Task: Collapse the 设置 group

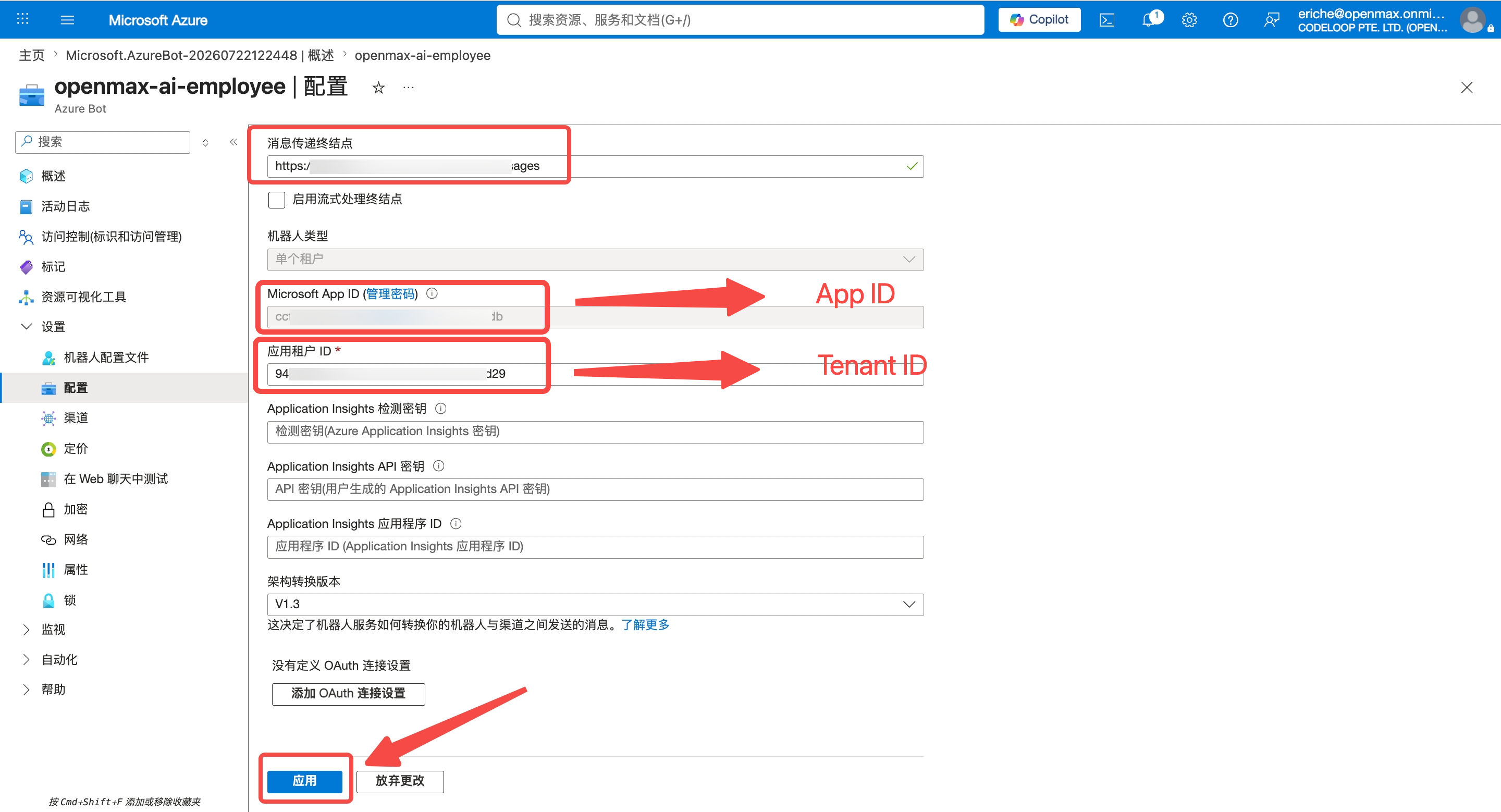Action: 26,327
